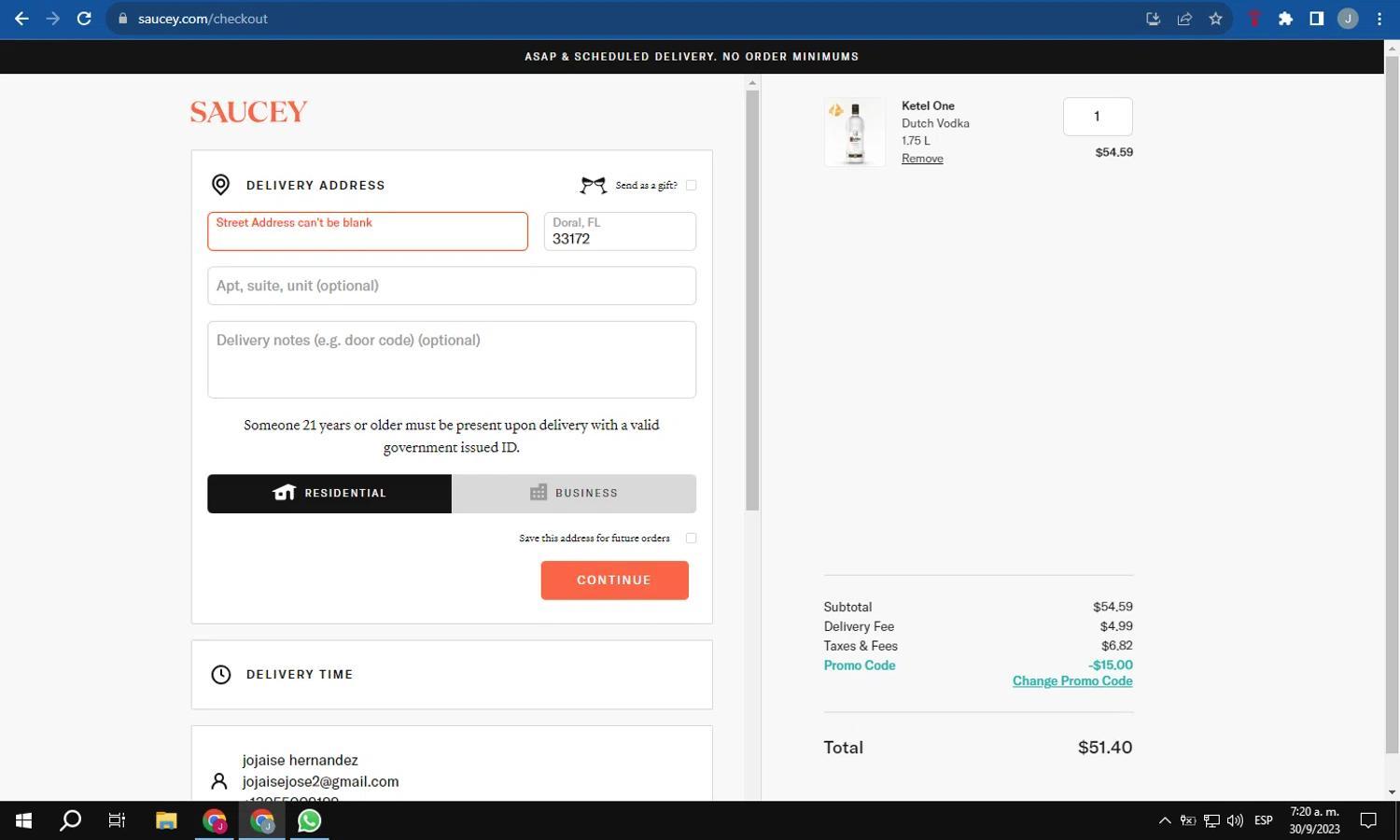Viewport: 1400px width, 840px height.
Task: Open Windows taskbar search
Action: (70, 820)
